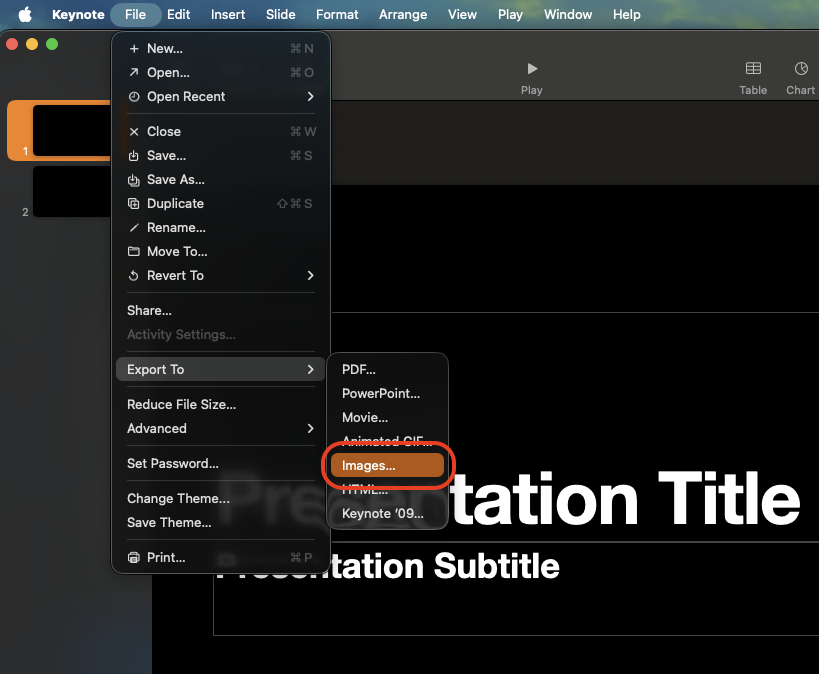
Task: Expand the Revert To submenu arrow
Action: 311,275
